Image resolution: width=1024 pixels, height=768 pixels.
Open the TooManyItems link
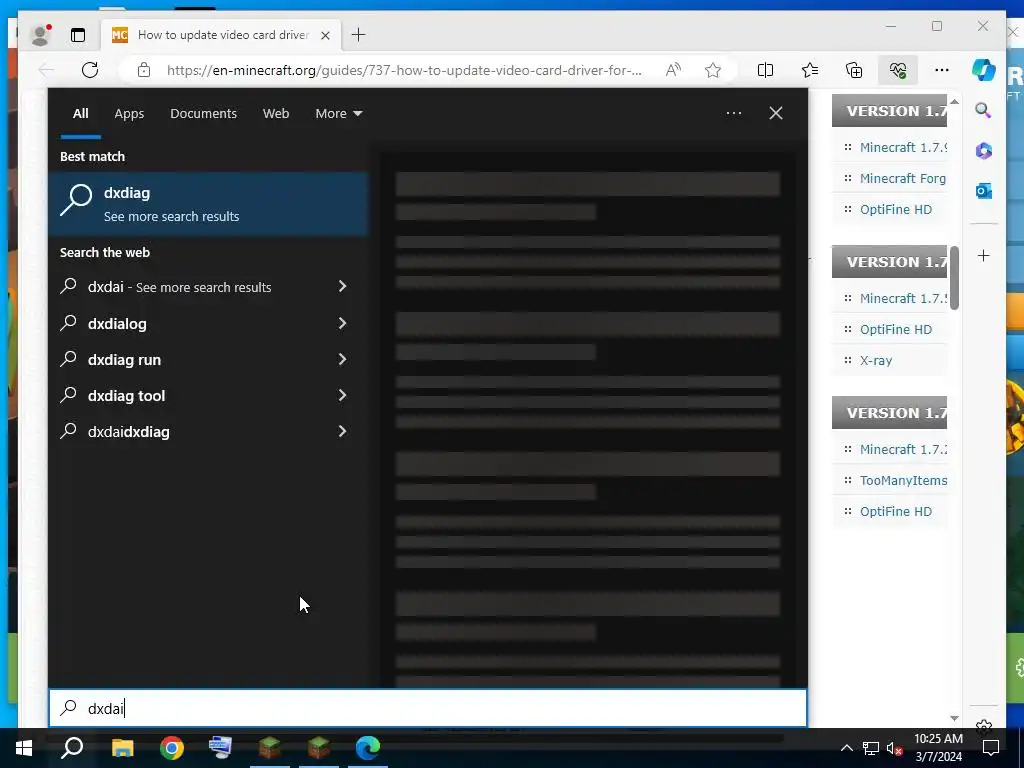click(x=903, y=481)
